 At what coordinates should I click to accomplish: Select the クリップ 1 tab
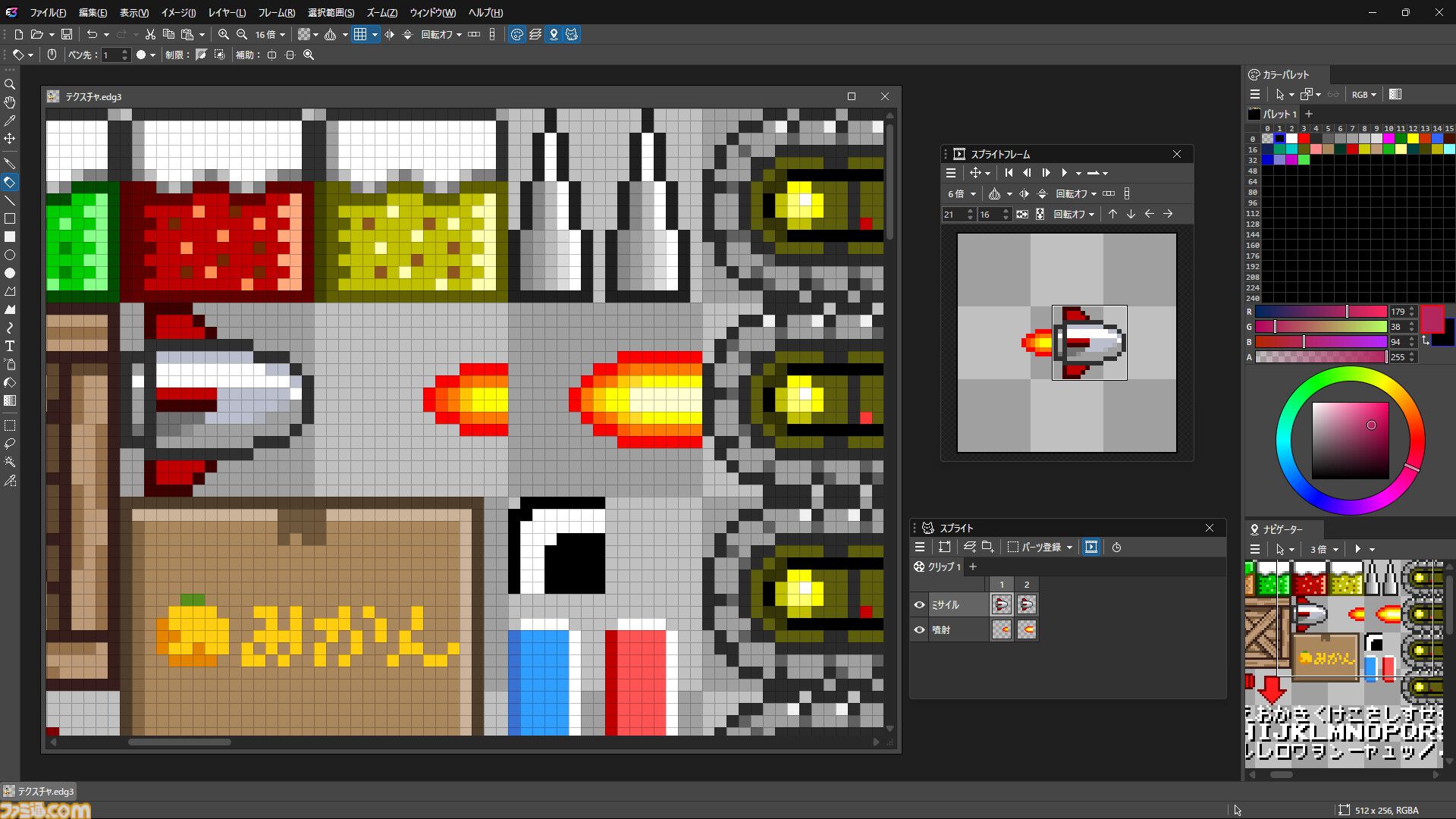point(937,566)
